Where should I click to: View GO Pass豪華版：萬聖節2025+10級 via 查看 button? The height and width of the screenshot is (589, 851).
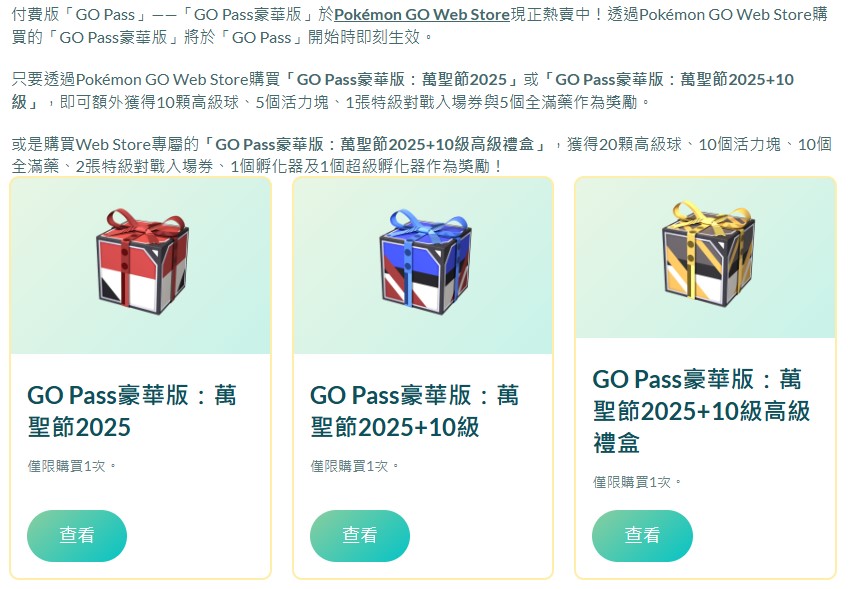(x=359, y=535)
